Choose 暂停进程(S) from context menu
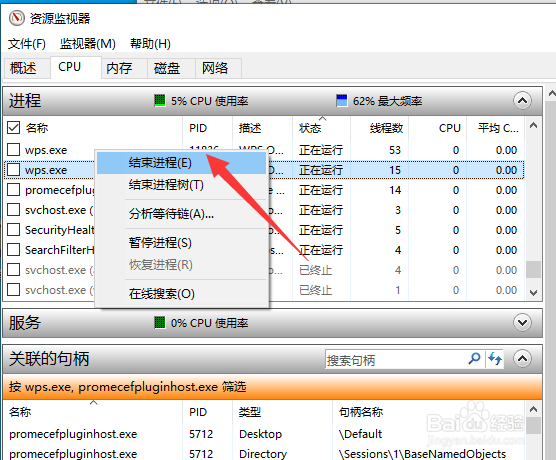The height and width of the screenshot is (460, 556). click(x=181, y=243)
